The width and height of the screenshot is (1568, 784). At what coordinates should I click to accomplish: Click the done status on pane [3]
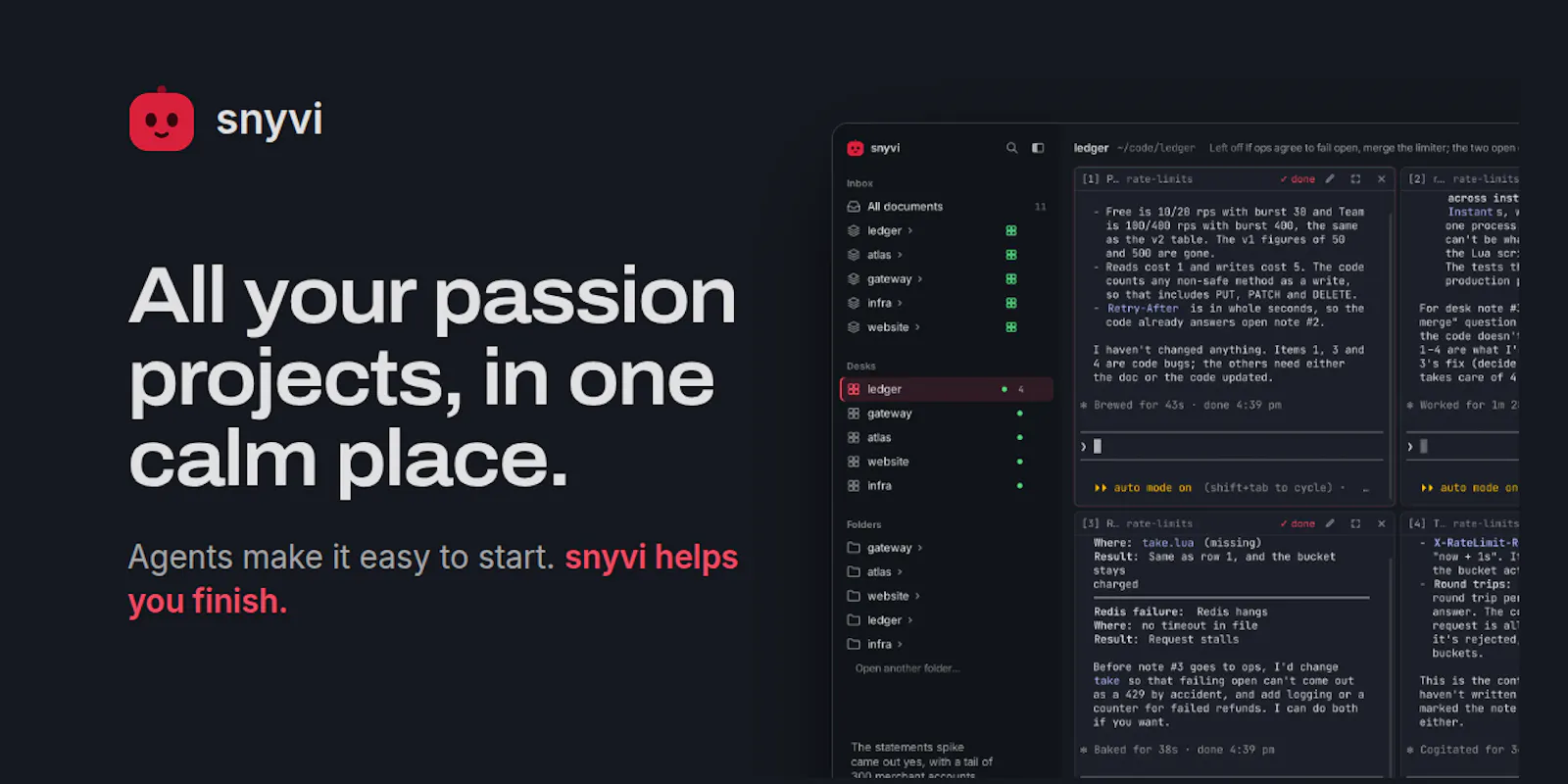point(1298,523)
